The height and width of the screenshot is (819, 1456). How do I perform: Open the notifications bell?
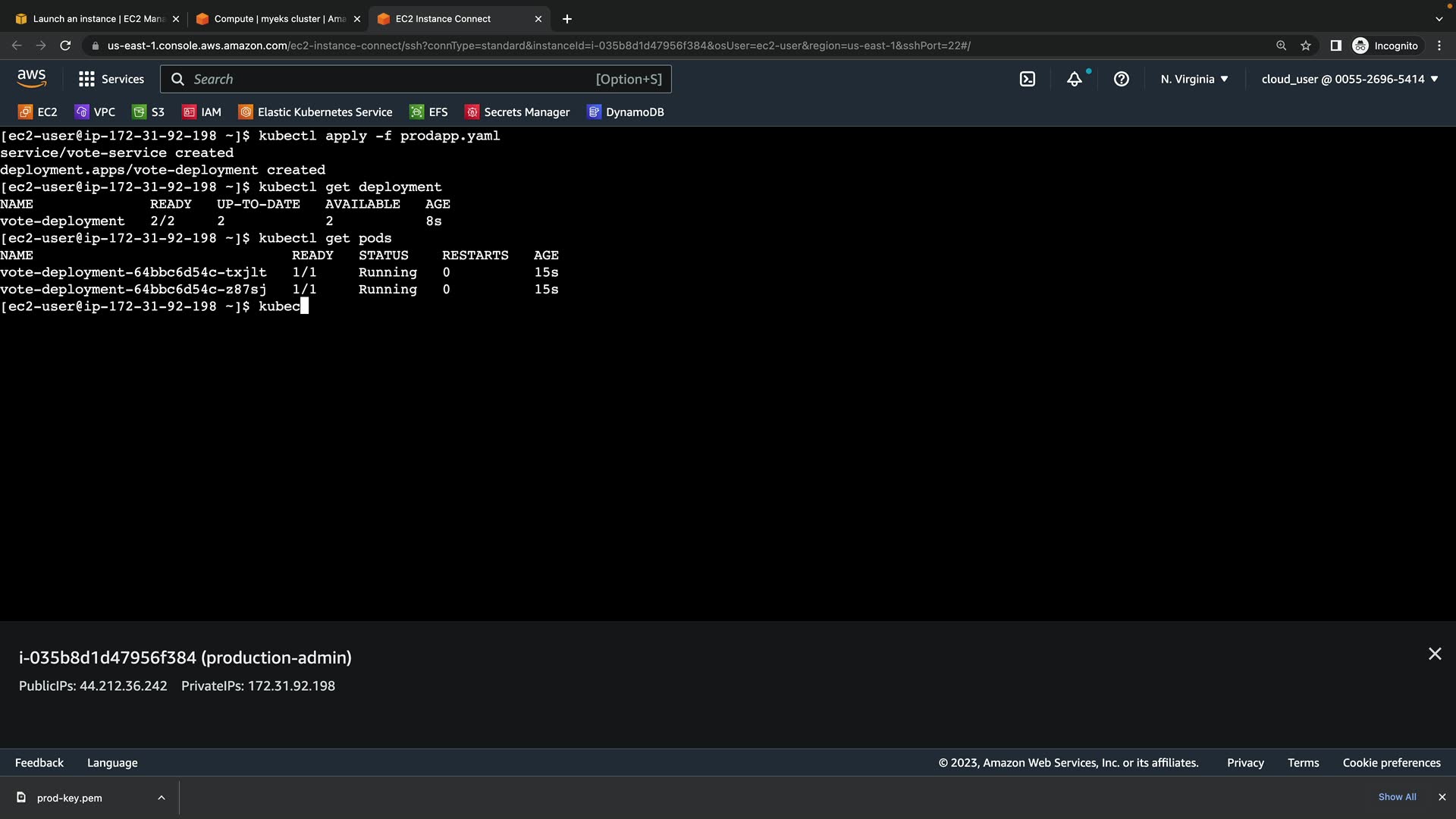(1074, 79)
